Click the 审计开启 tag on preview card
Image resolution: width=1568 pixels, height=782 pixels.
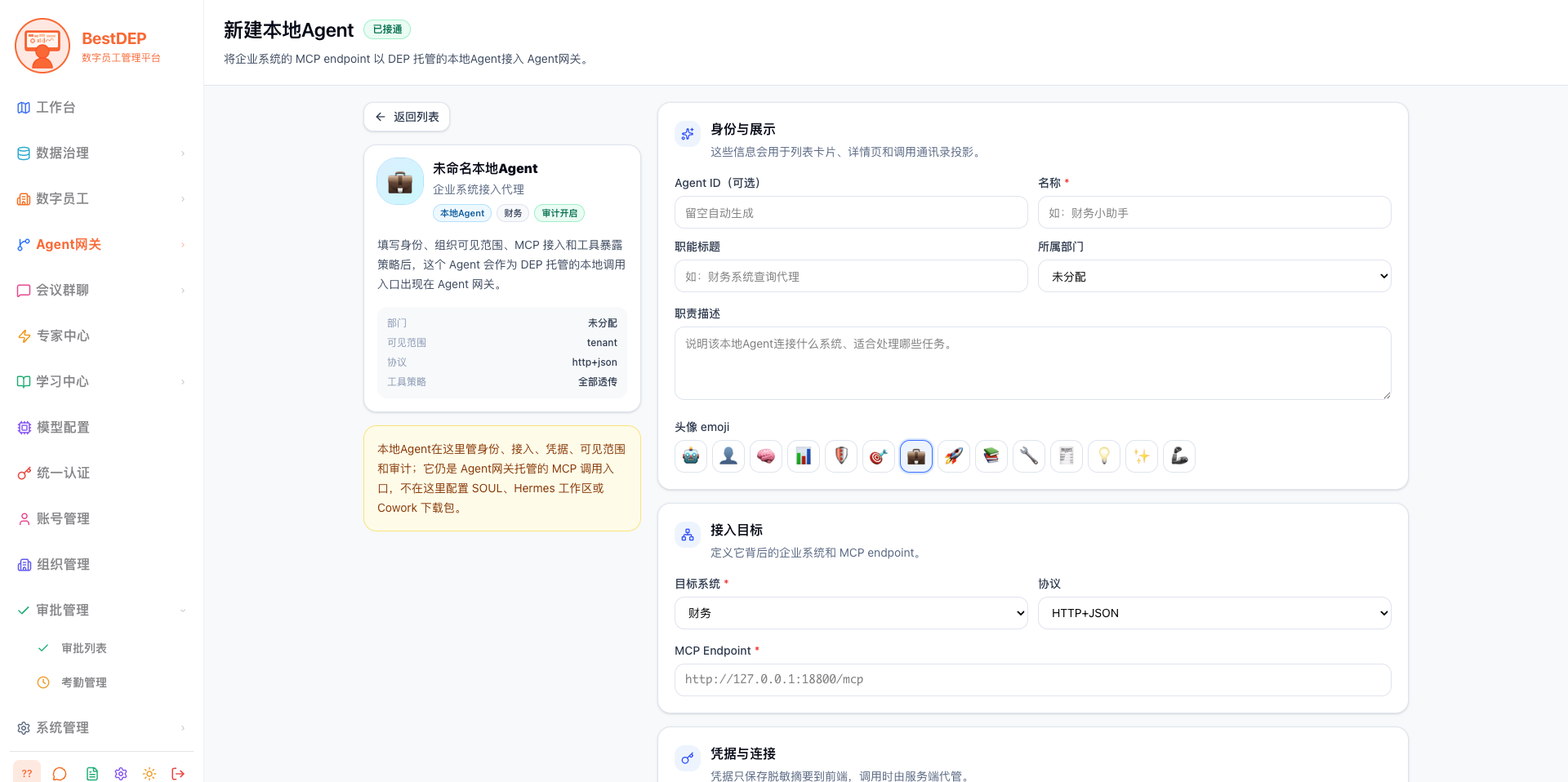[559, 213]
